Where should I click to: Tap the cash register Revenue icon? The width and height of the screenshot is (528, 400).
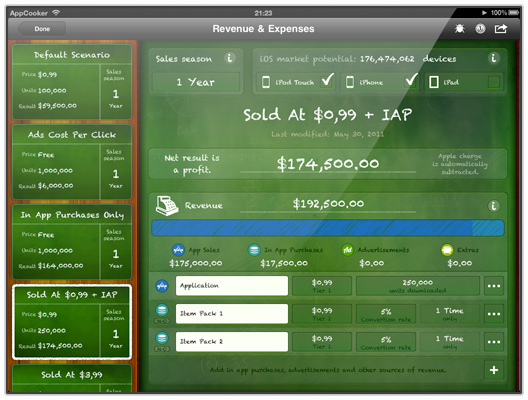click(167, 205)
